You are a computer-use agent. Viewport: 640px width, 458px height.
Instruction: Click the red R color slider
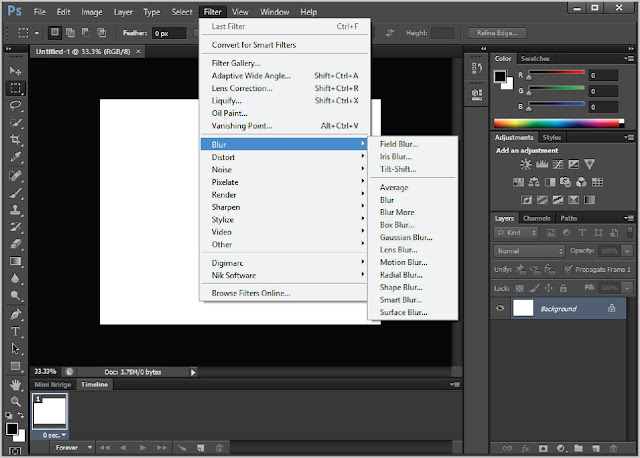[x=556, y=74]
